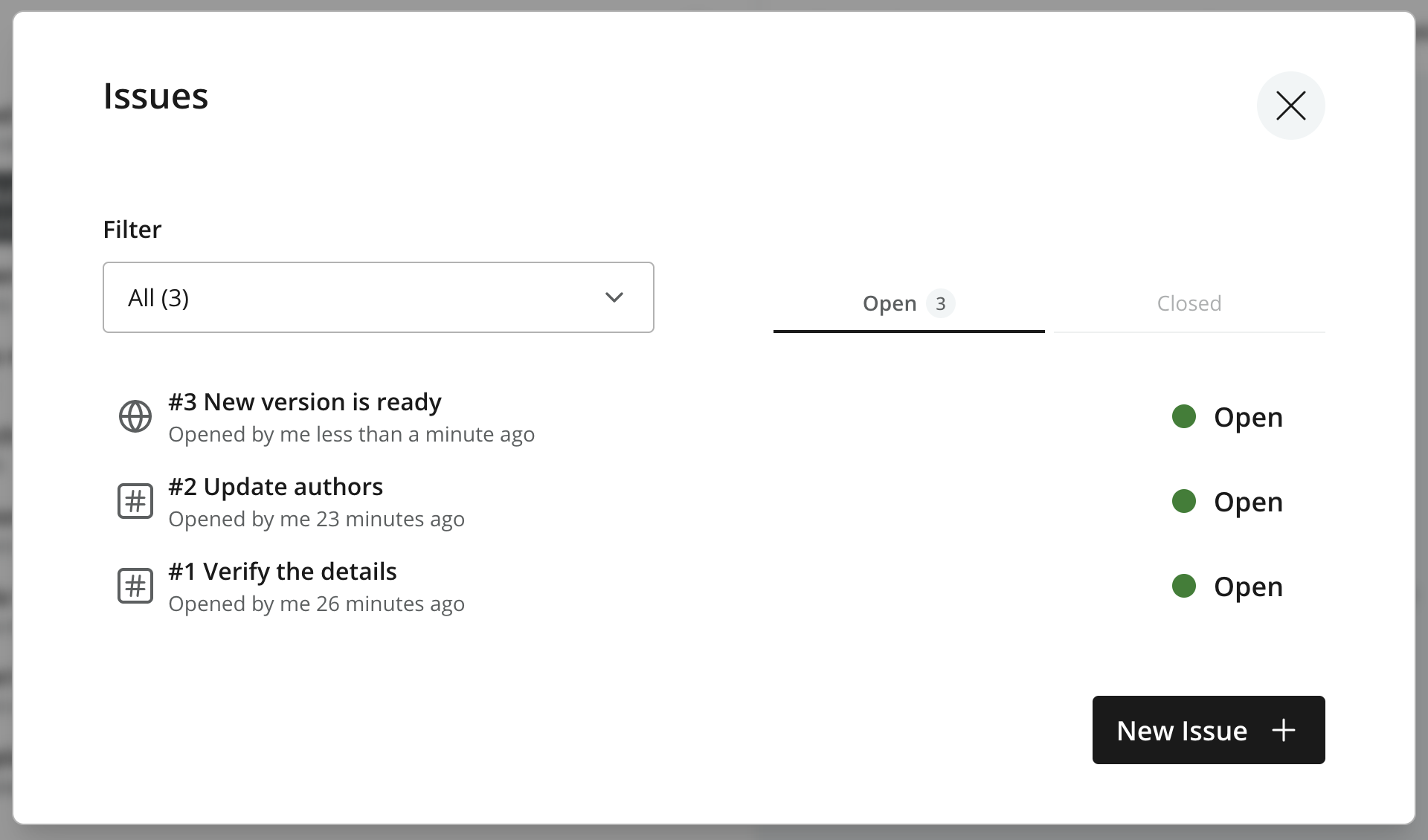The height and width of the screenshot is (840, 1428).
Task: Click hash icon beside Verify the details
Action: coord(135,586)
